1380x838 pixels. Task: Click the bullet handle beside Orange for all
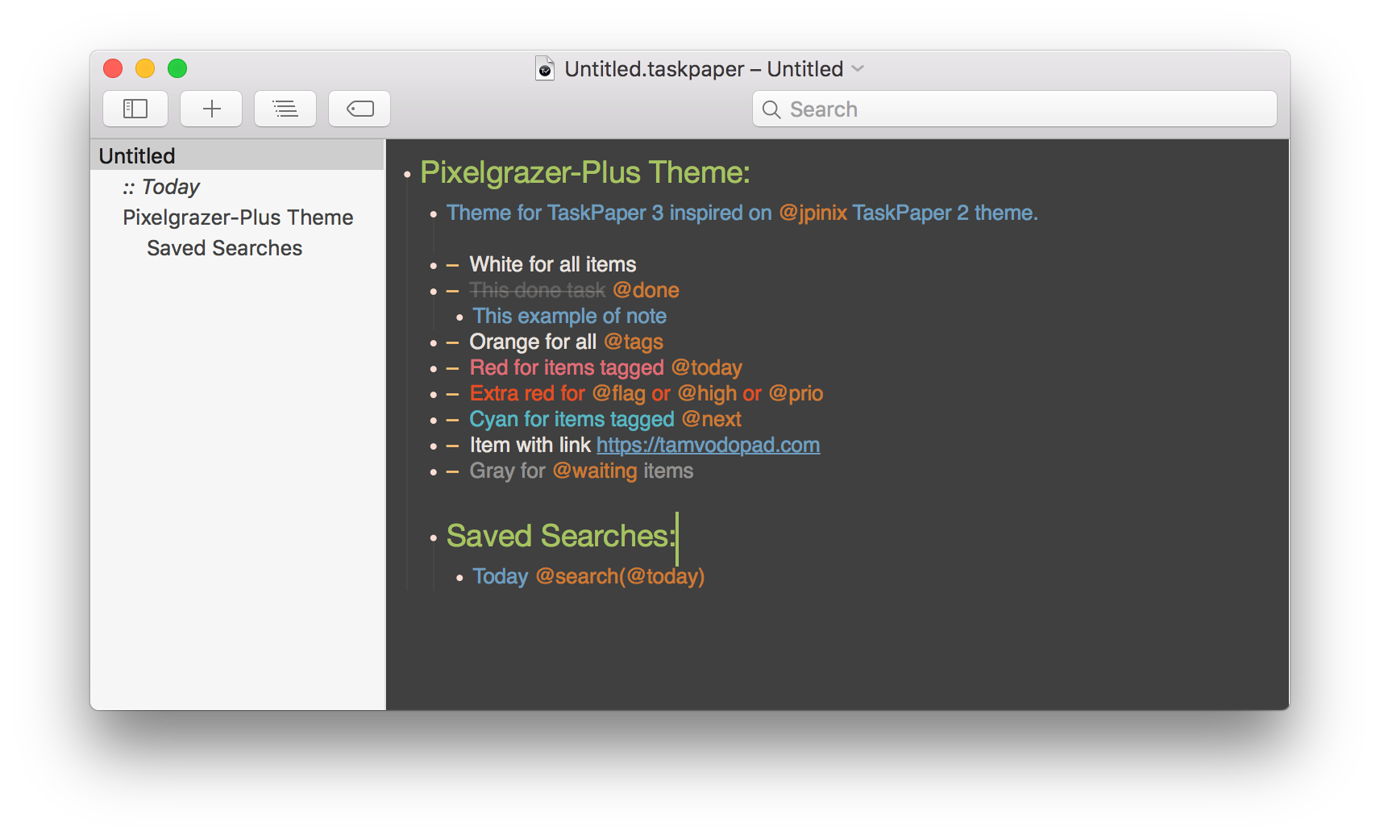[434, 343]
